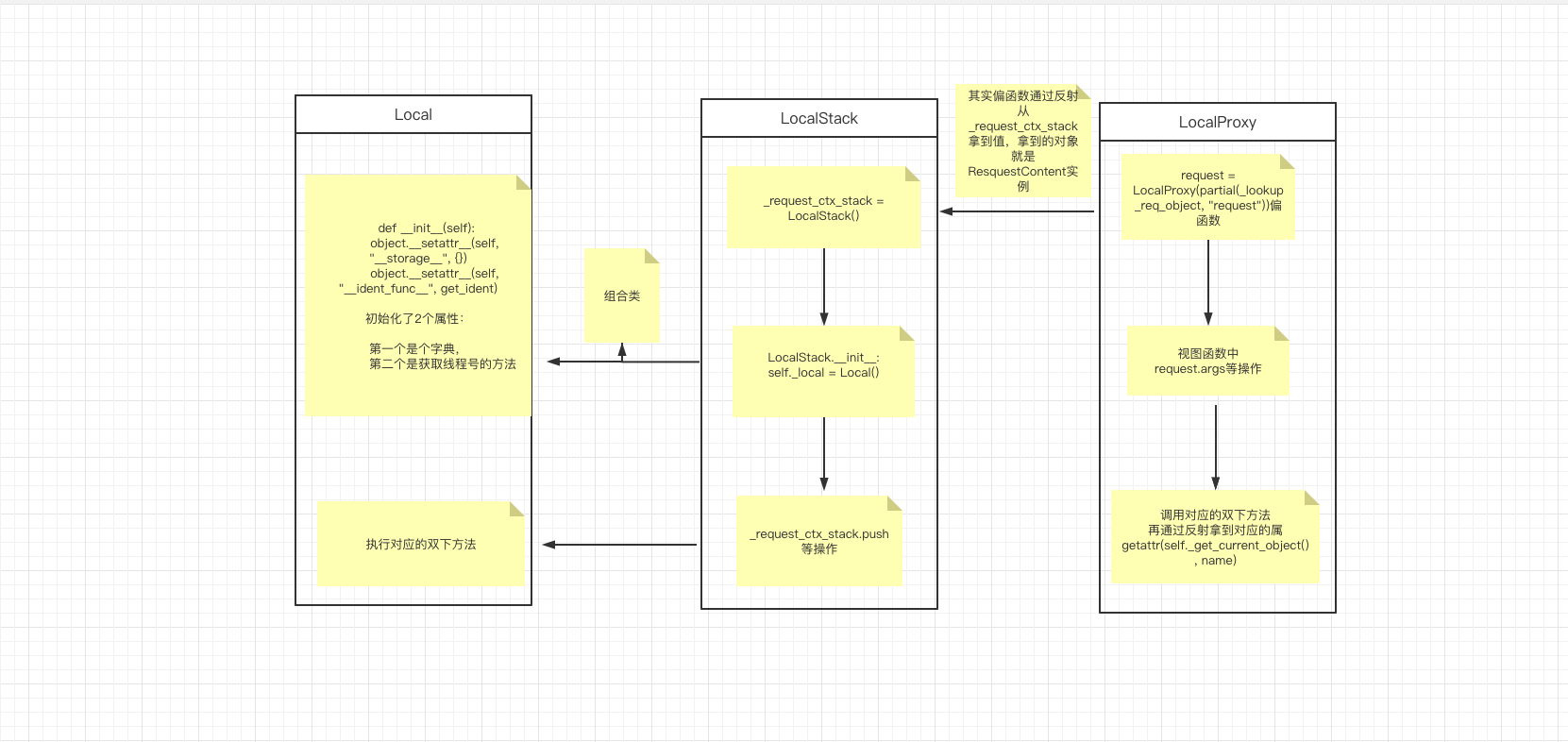Select arrow from 视图函数 note to getattr note
Screen dimensions: 1568x742
click(x=1216, y=447)
